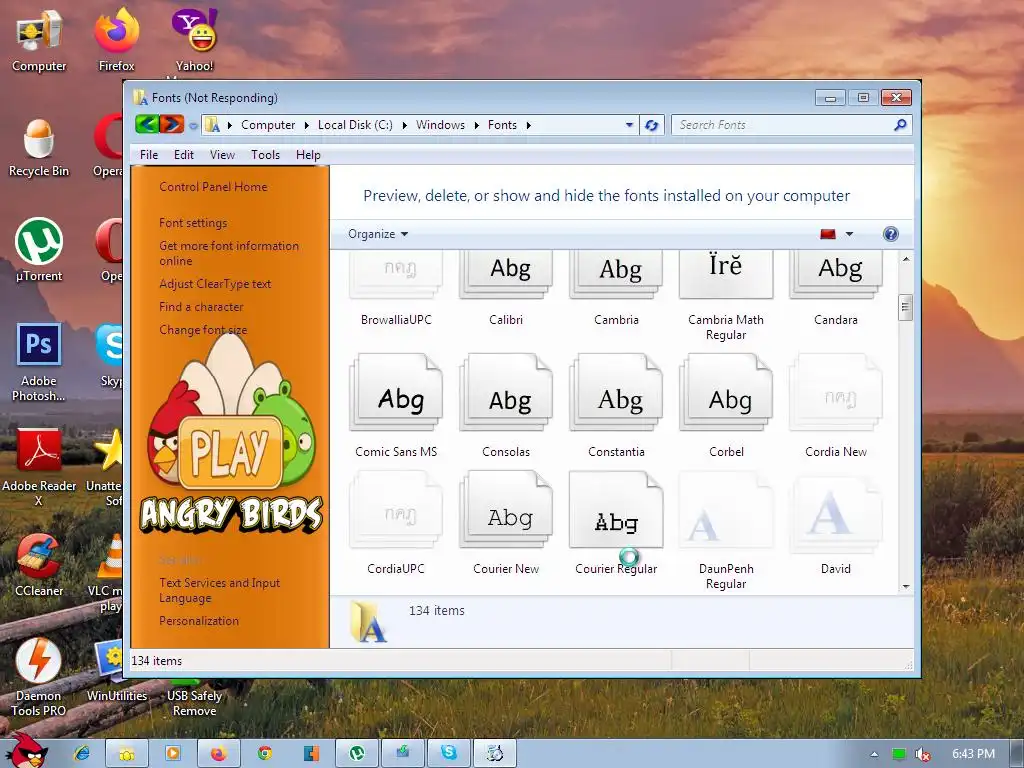
Task: Click the Search Fonts input field
Action: pyautogui.click(x=783, y=125)
